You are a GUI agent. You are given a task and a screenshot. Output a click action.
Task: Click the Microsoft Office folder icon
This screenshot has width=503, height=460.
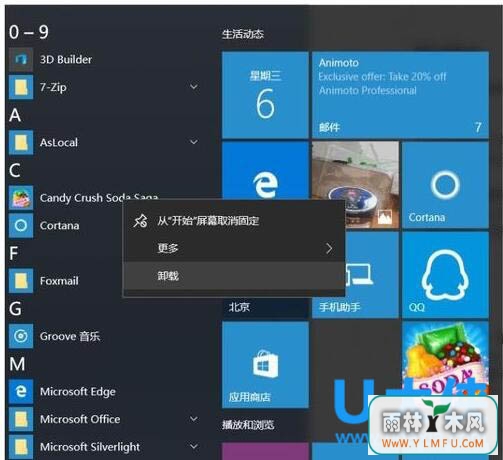[21, 419]
